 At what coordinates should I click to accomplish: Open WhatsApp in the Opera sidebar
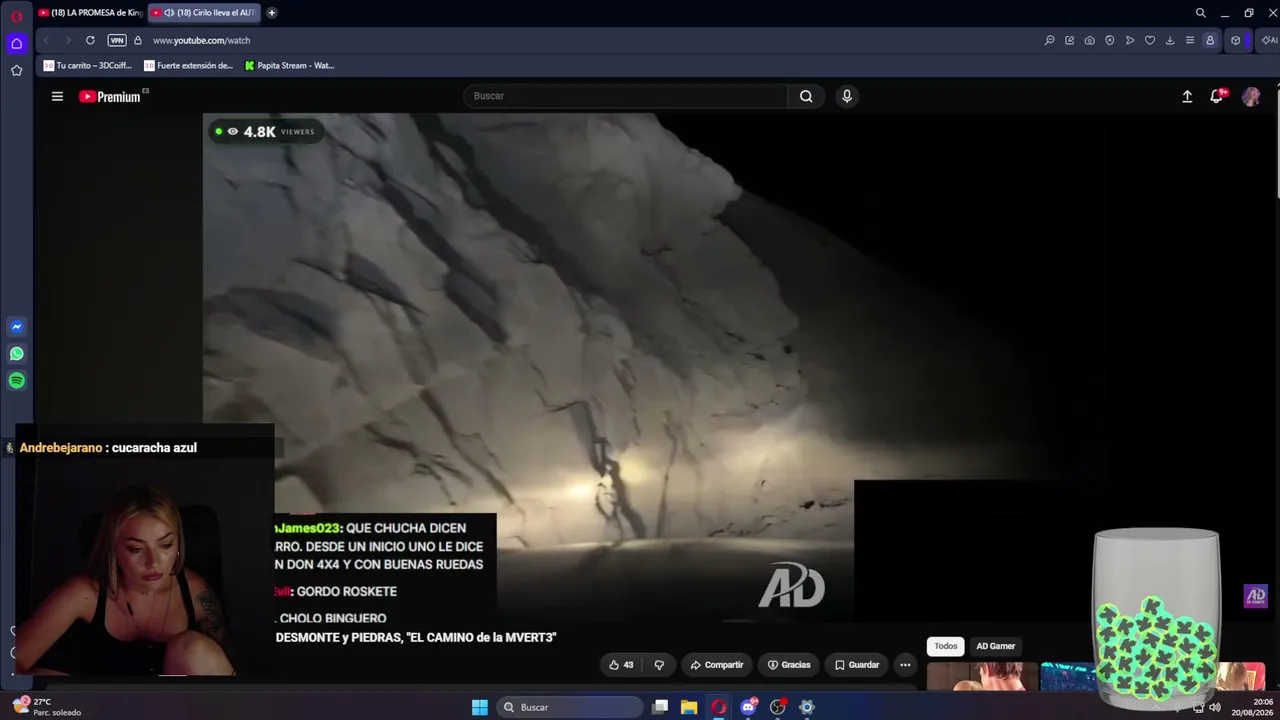16,354
